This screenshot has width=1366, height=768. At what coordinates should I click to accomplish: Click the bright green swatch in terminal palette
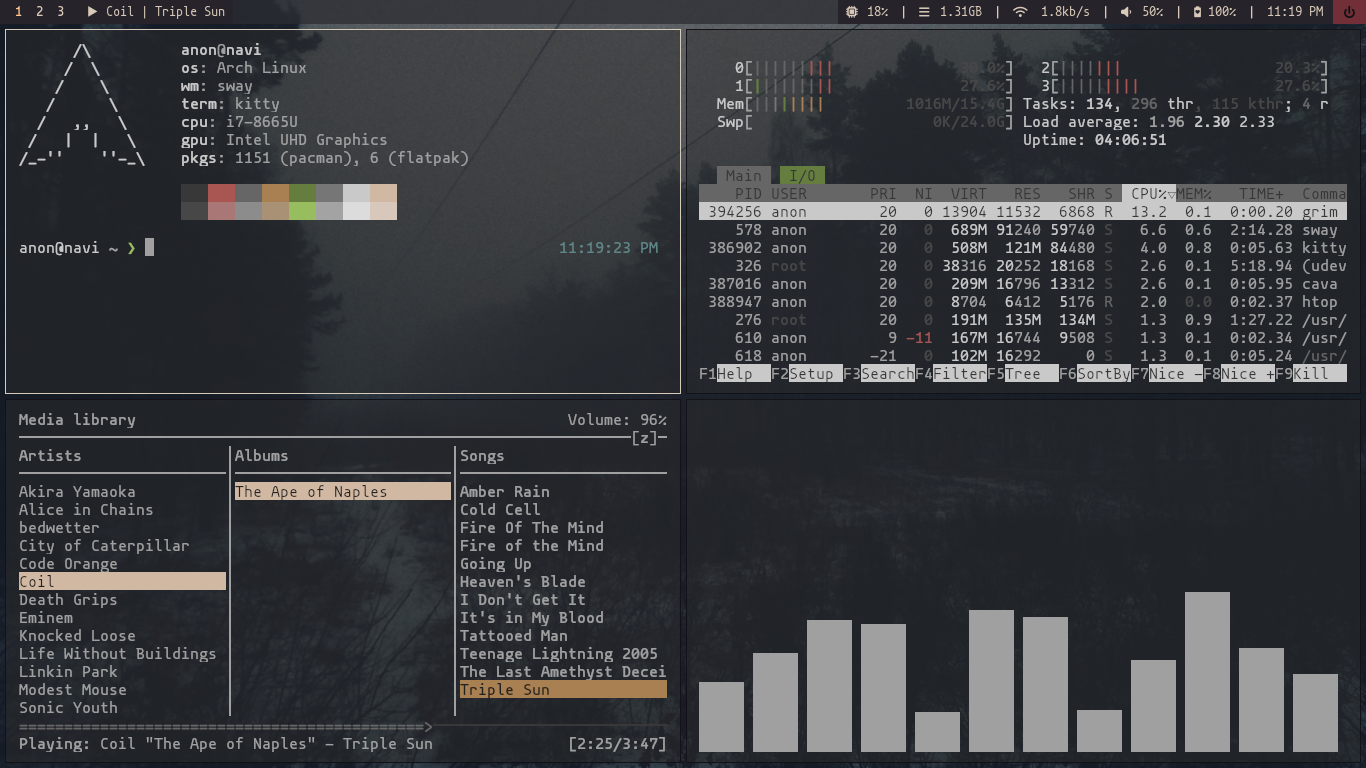pyautogui.click(x=302, y=211)
